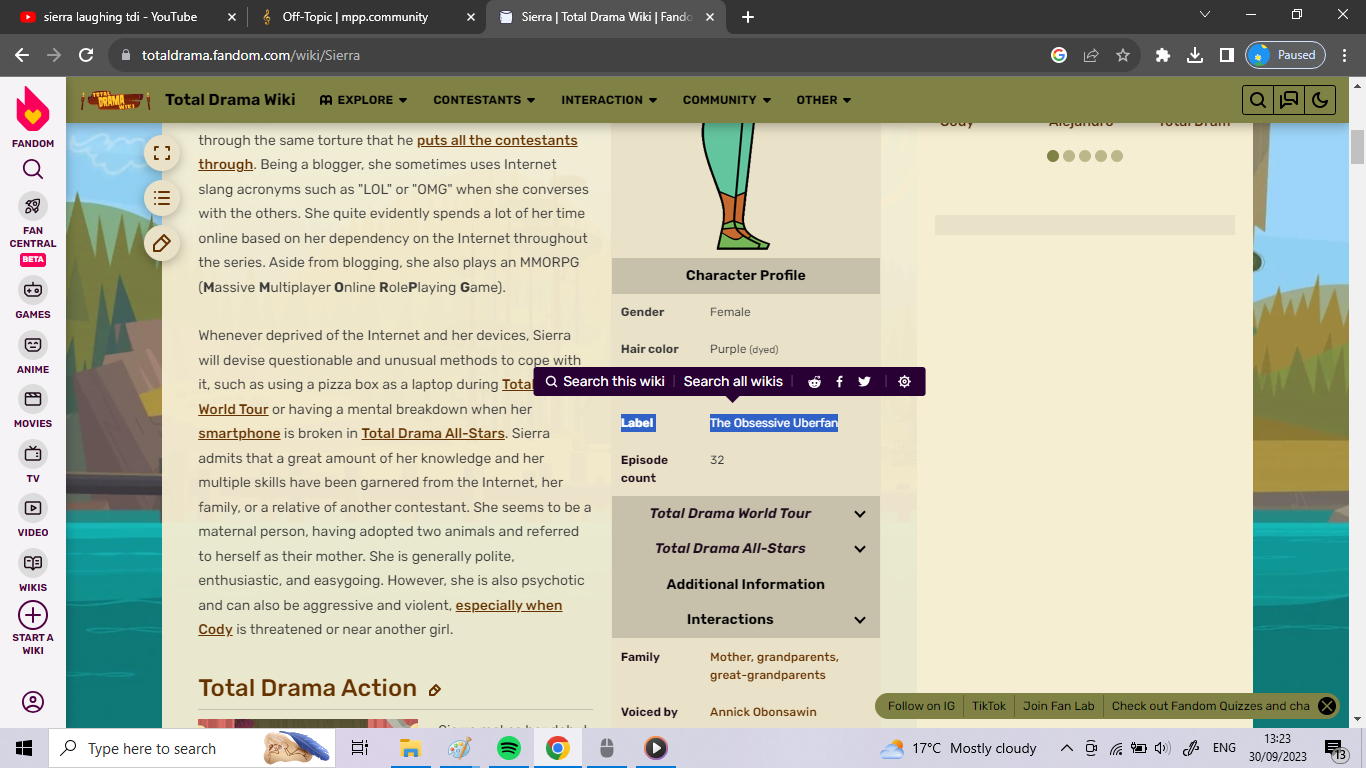Open a new browser tab
Screen dimensions: 1366x768
pyautogui.click(x=748, y=17)
